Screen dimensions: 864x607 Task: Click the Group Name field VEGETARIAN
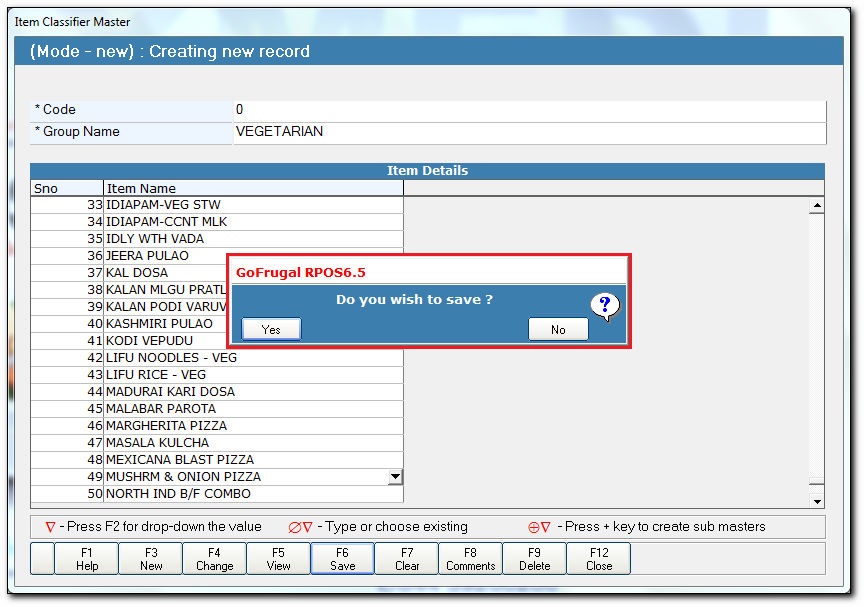tap(529, 132)
